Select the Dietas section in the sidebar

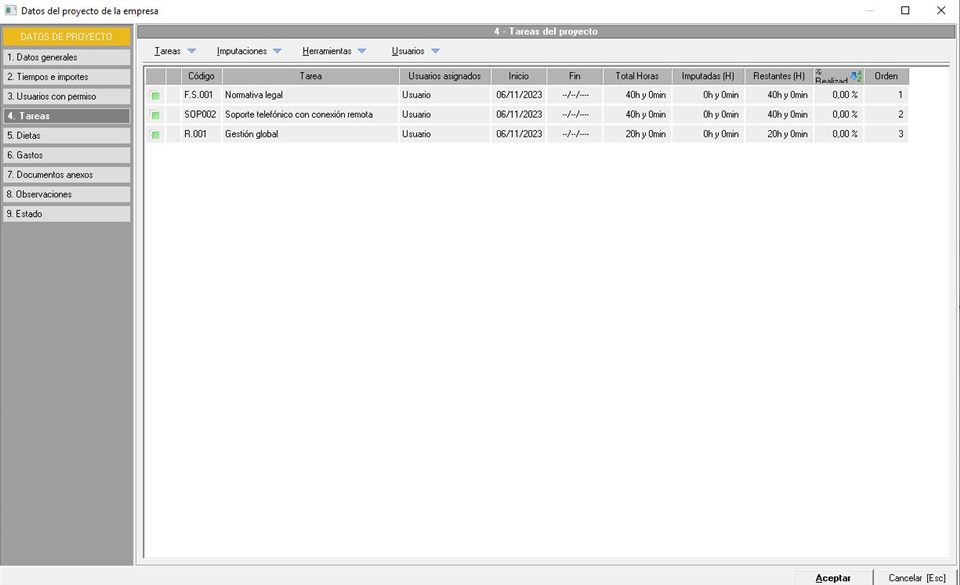coord(66,136)
